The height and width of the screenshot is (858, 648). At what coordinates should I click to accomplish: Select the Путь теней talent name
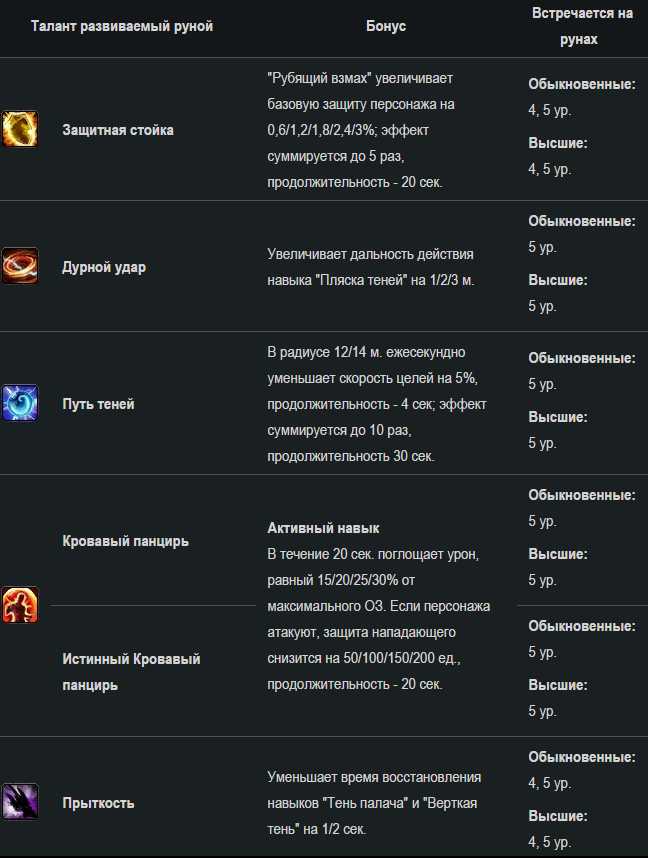(x=98, y=404)
